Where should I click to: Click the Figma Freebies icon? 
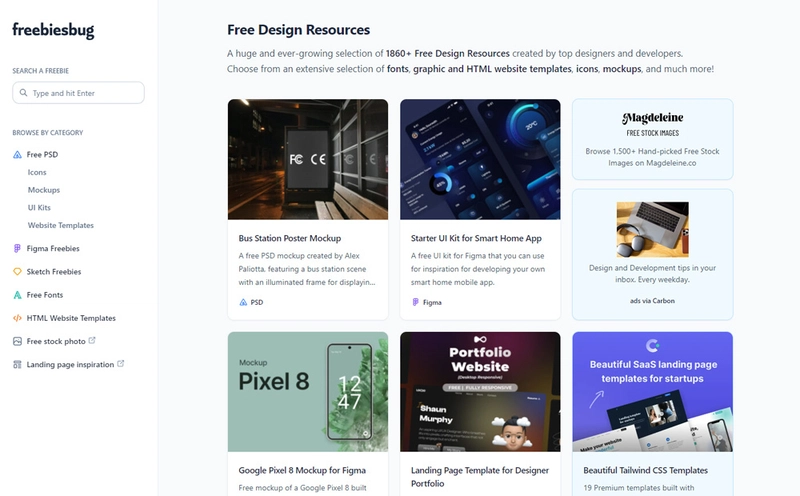17,249
